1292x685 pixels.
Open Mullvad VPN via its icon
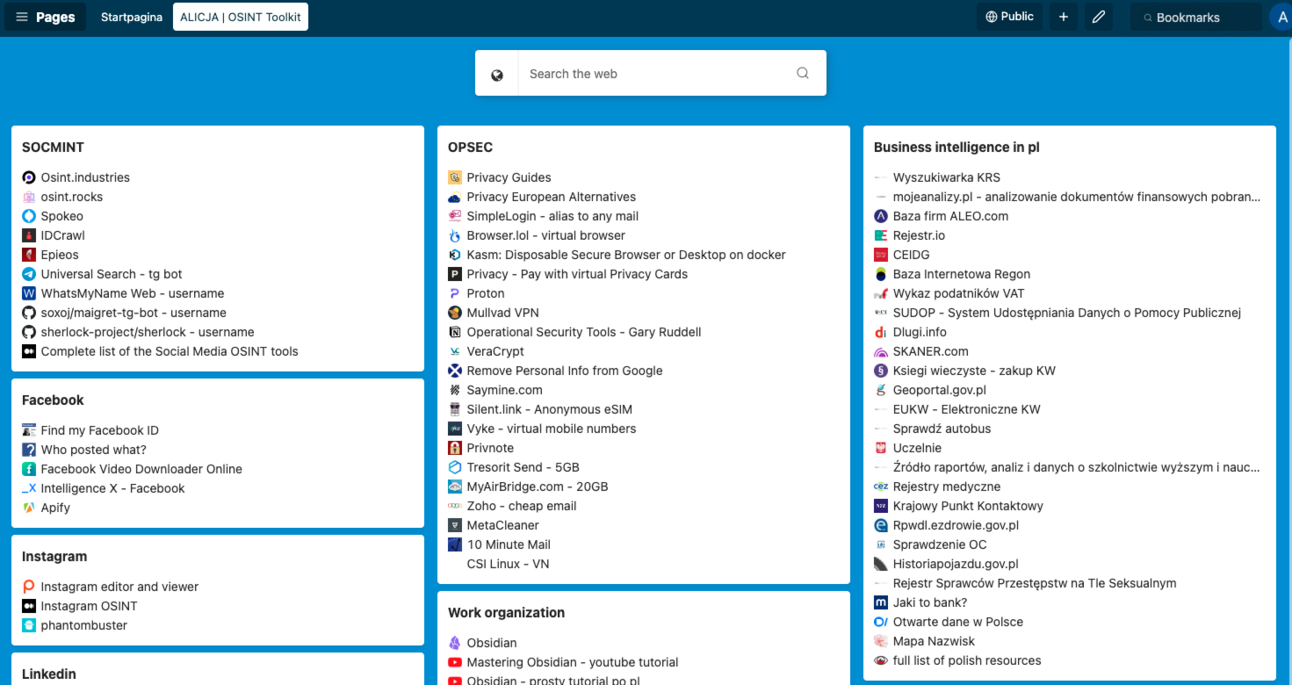(x=453, y=312)
